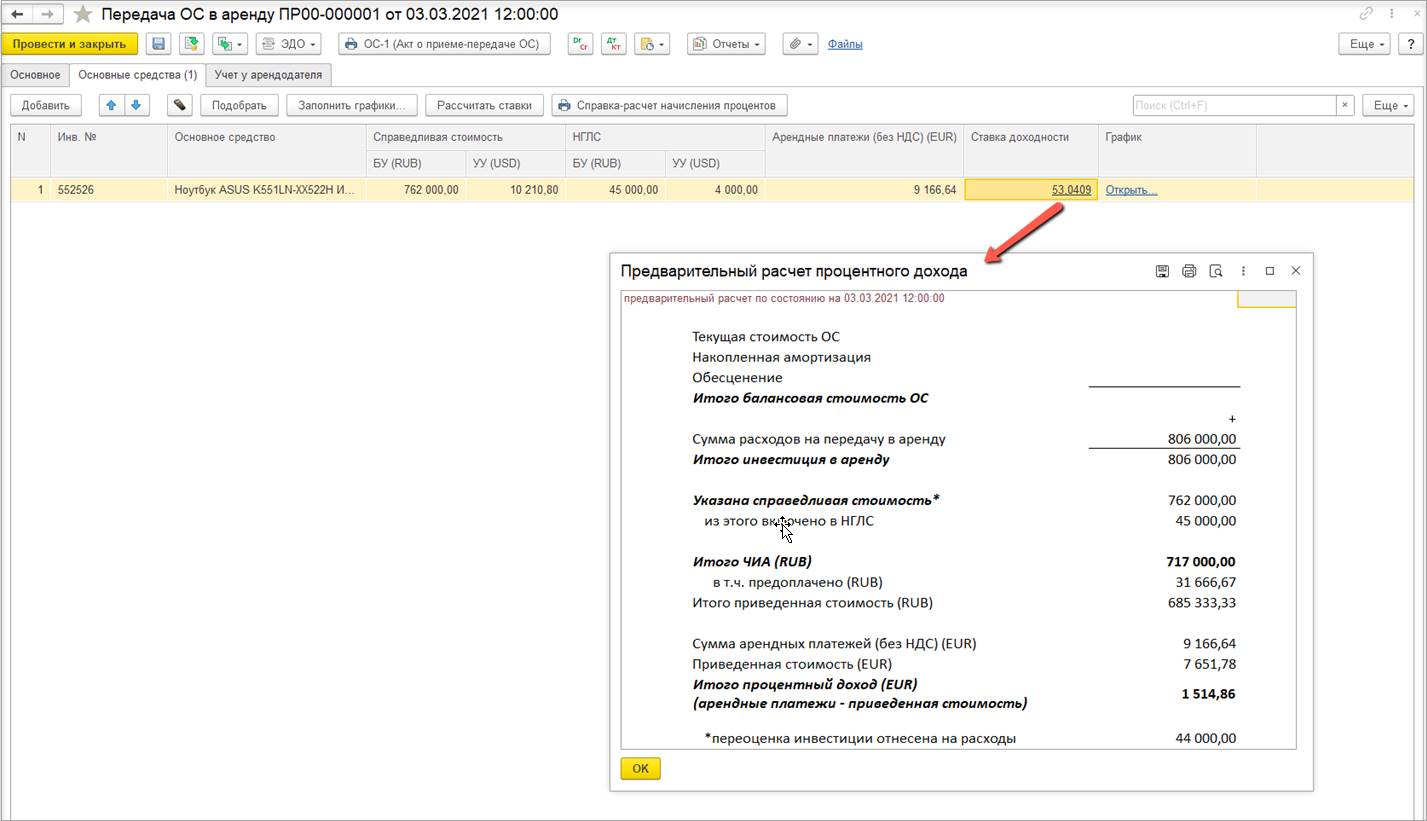The width and height of the screenshot is (1427, 821).
Task: Click the Открыть... schedule link in row
Action: 1131,190
